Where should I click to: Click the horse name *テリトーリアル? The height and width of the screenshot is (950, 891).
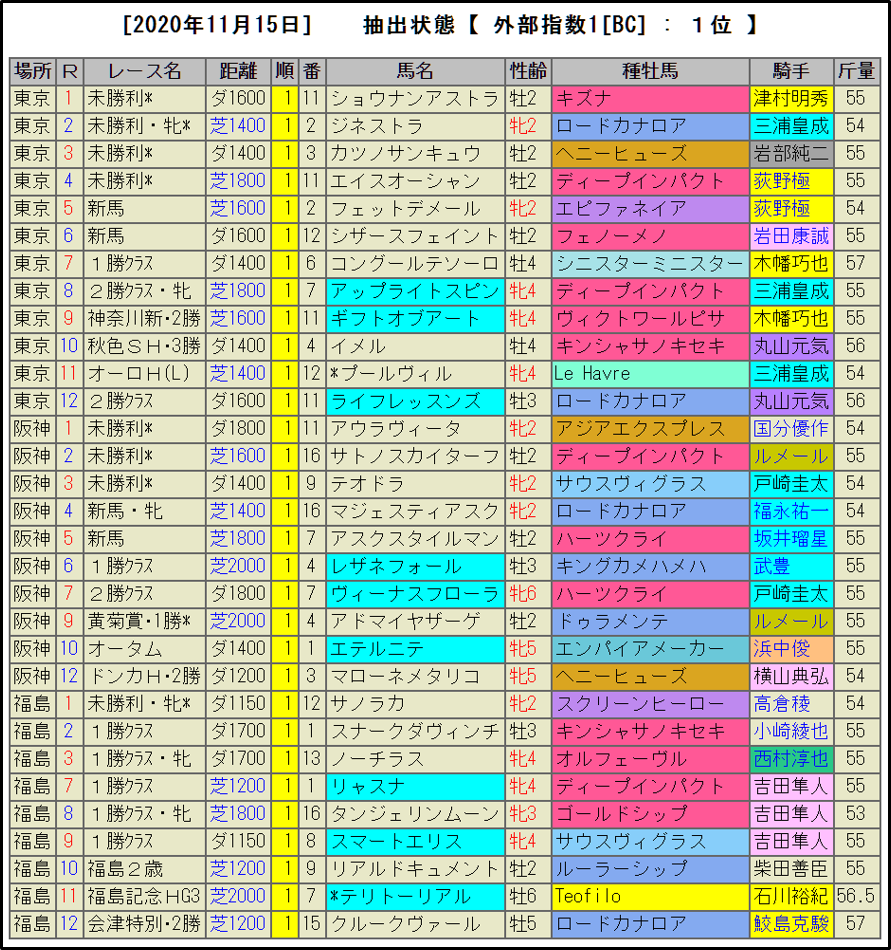414,896
